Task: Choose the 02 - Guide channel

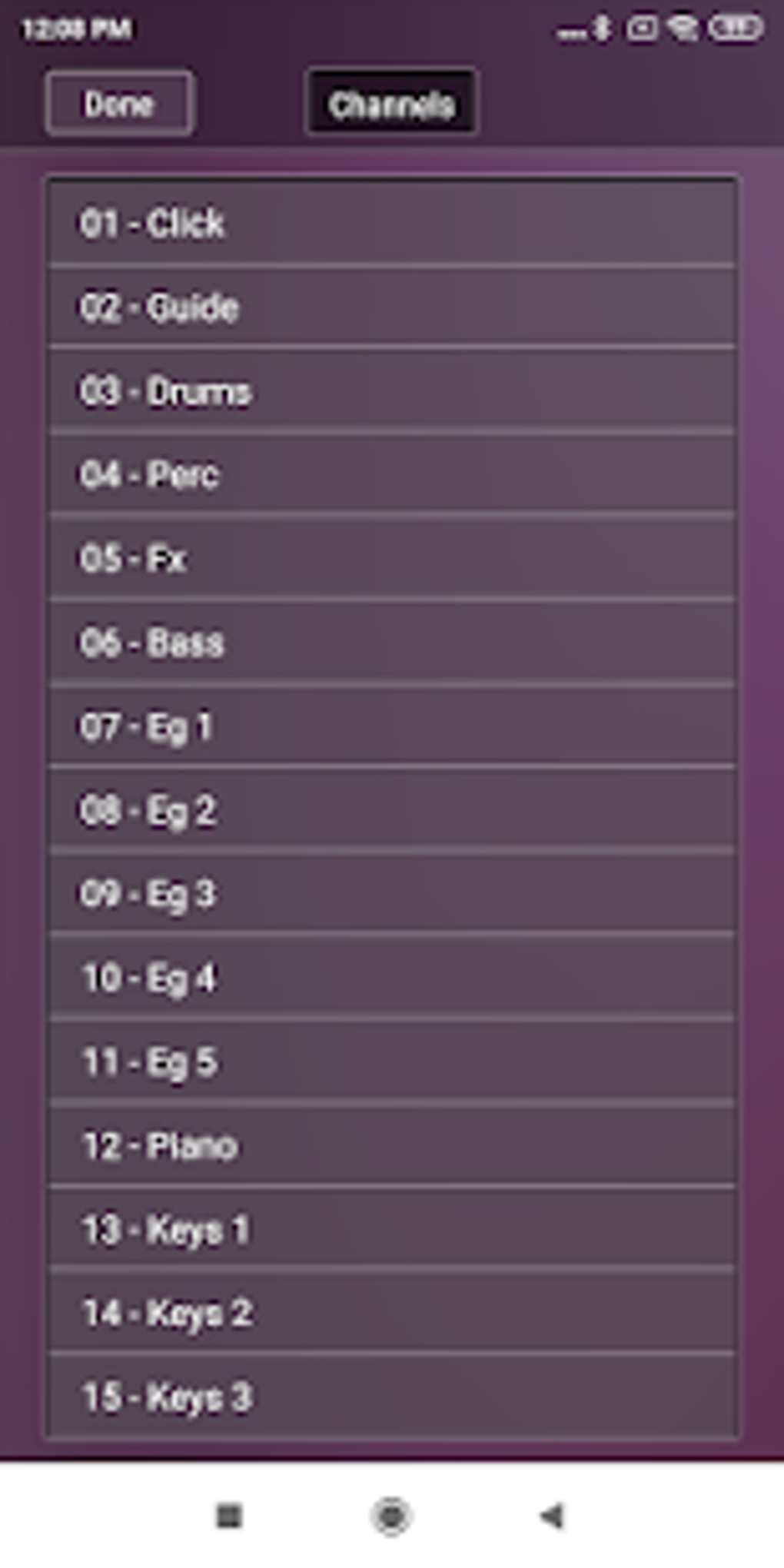Action: (392, 307)
